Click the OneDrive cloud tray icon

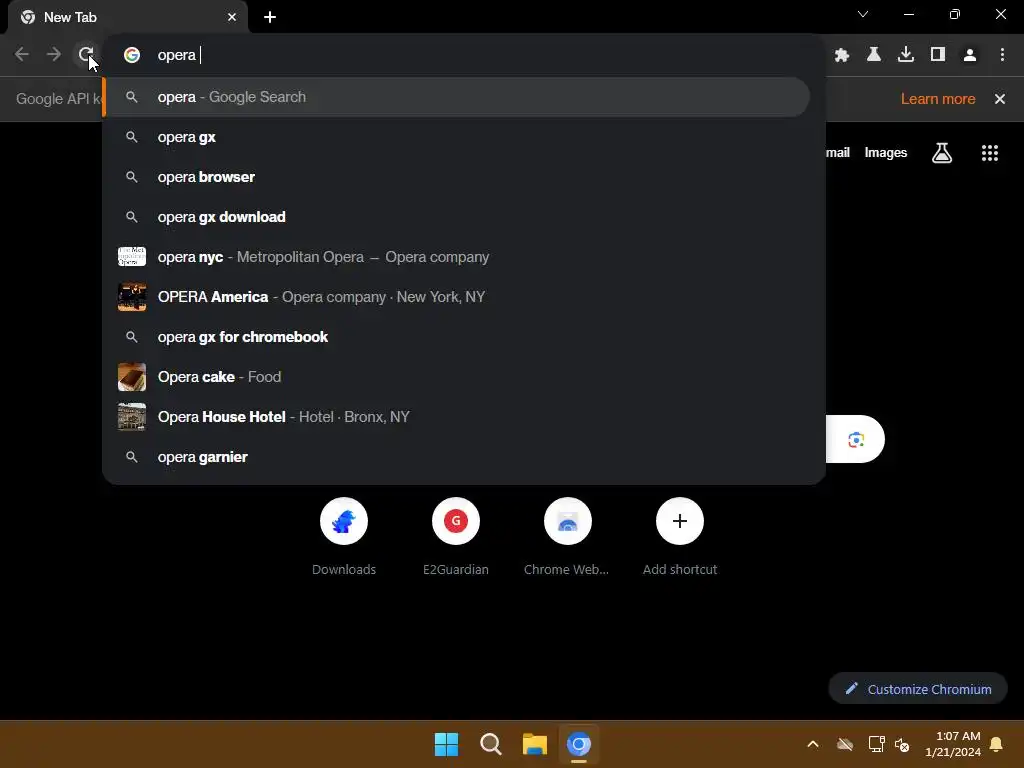tap(845, 744)
